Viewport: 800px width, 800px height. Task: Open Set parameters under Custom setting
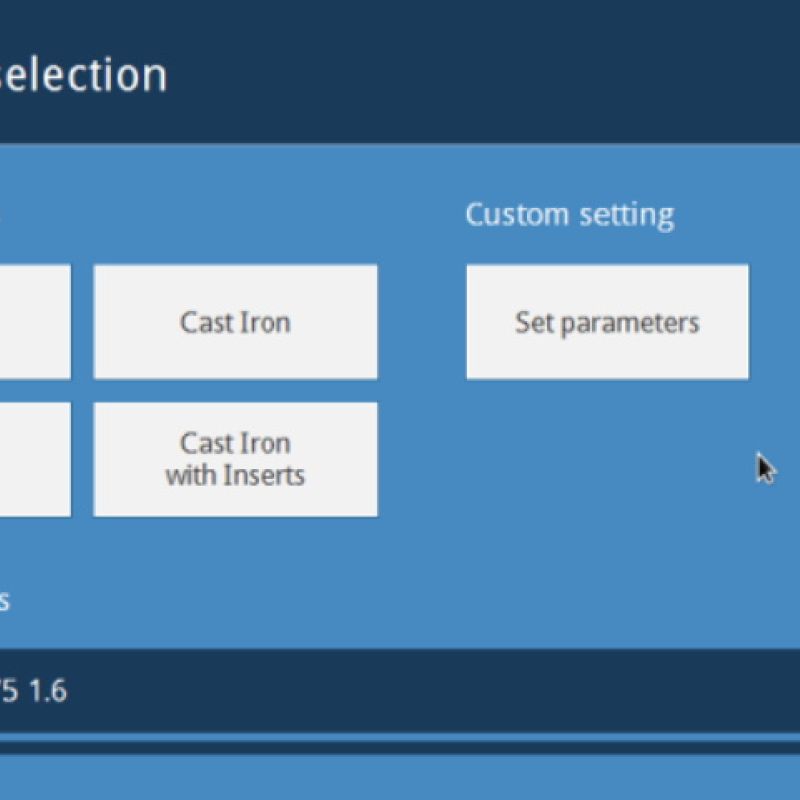tap(607, 322)
